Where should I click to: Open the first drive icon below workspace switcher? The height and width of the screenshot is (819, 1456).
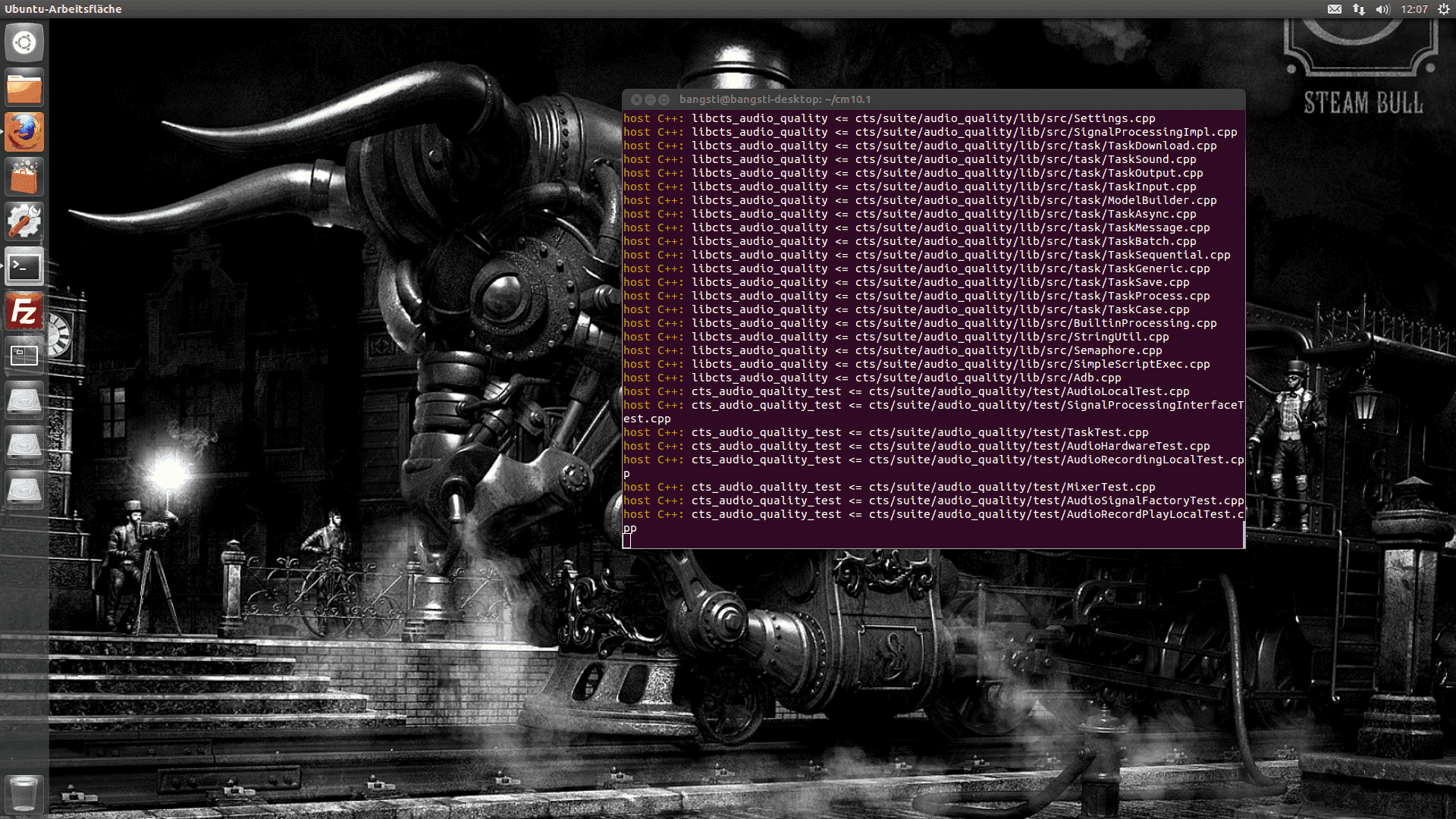24,400
